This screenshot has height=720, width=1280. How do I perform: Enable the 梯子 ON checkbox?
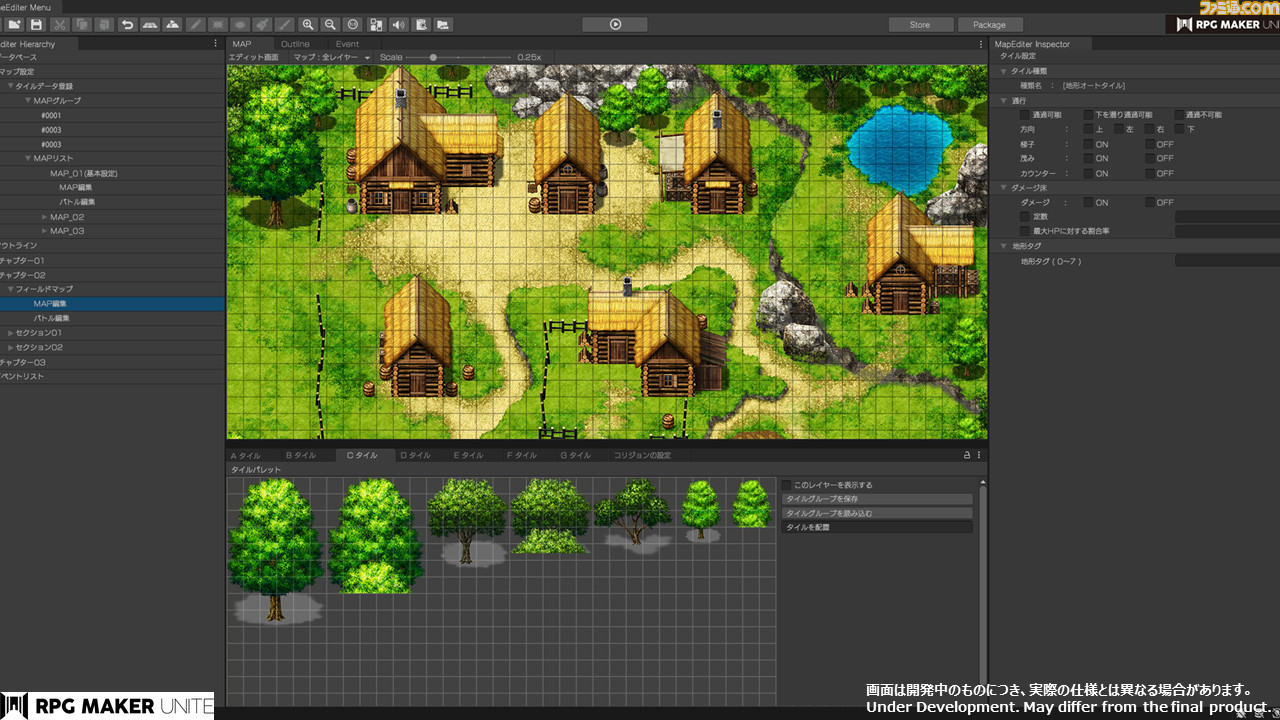coord(1088,144)
